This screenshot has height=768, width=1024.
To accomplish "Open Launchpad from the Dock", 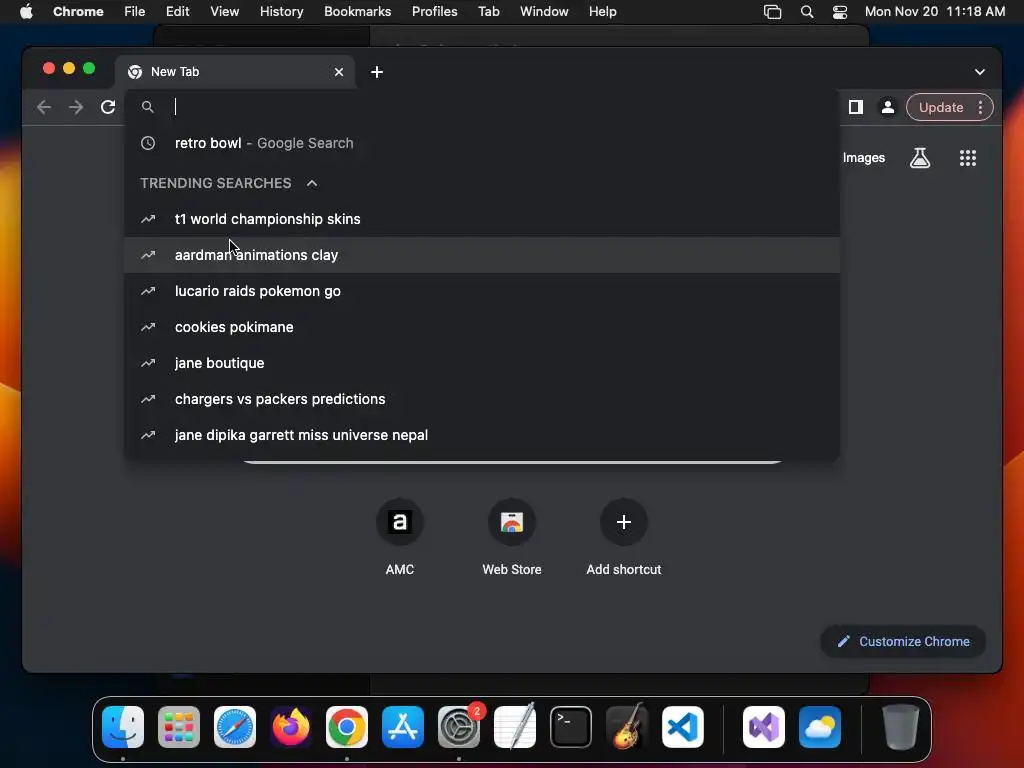I will 179,727.
